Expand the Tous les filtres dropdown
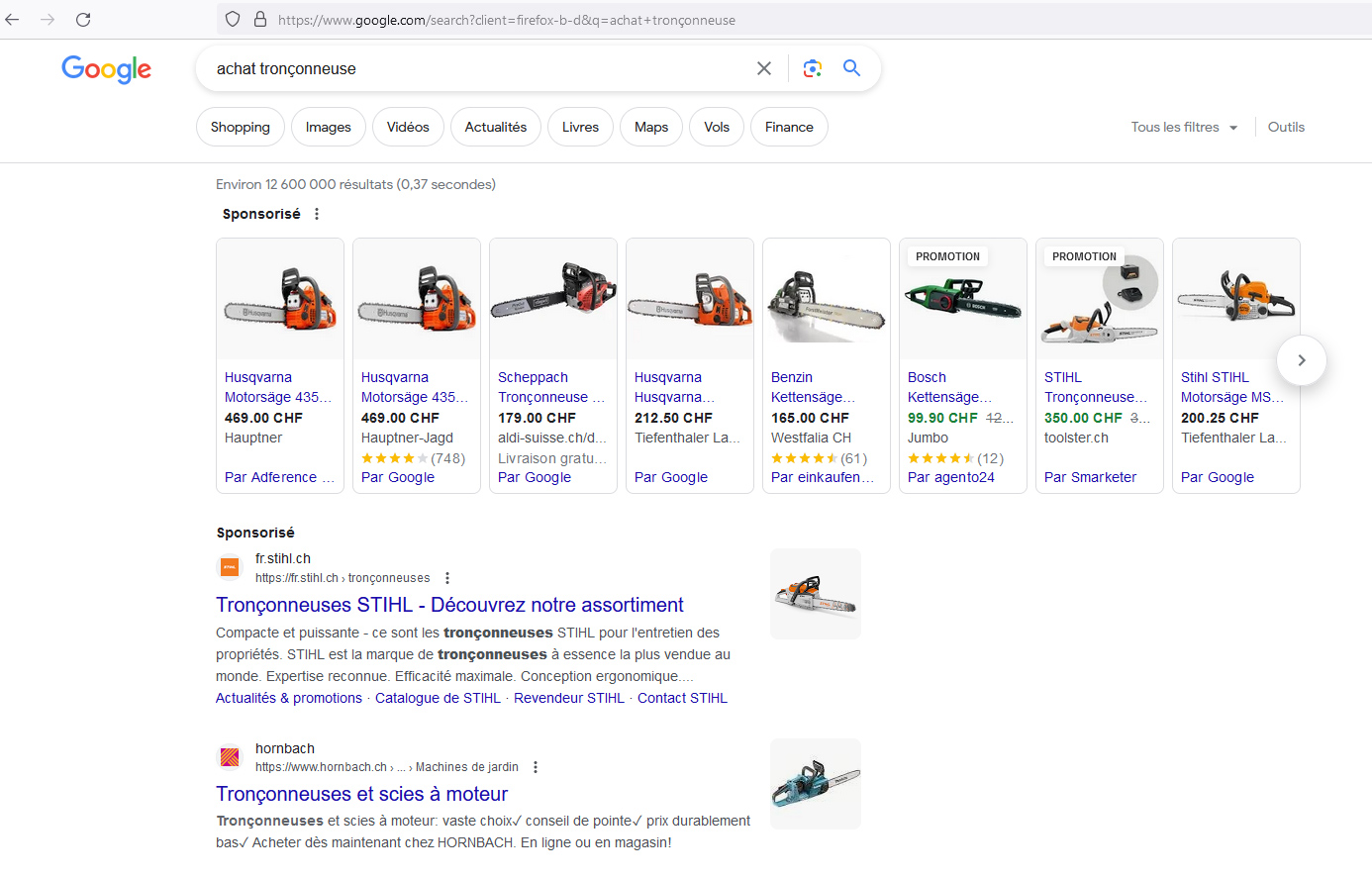The width and height of the screenshot is (1372, 879). [1185, 127]
